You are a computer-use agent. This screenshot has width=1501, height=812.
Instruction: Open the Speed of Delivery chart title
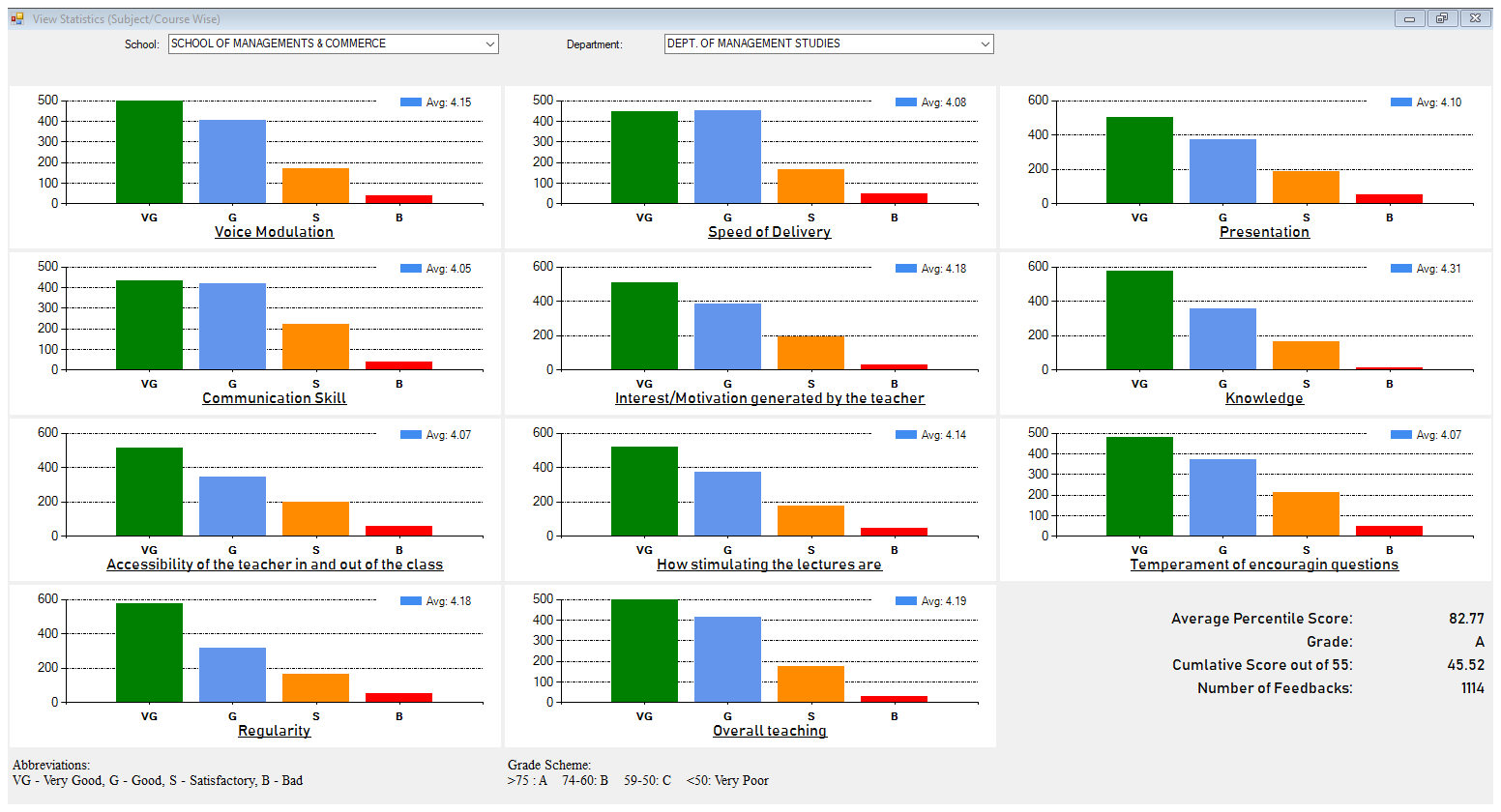pyautogui.click(x=769, y=232)
